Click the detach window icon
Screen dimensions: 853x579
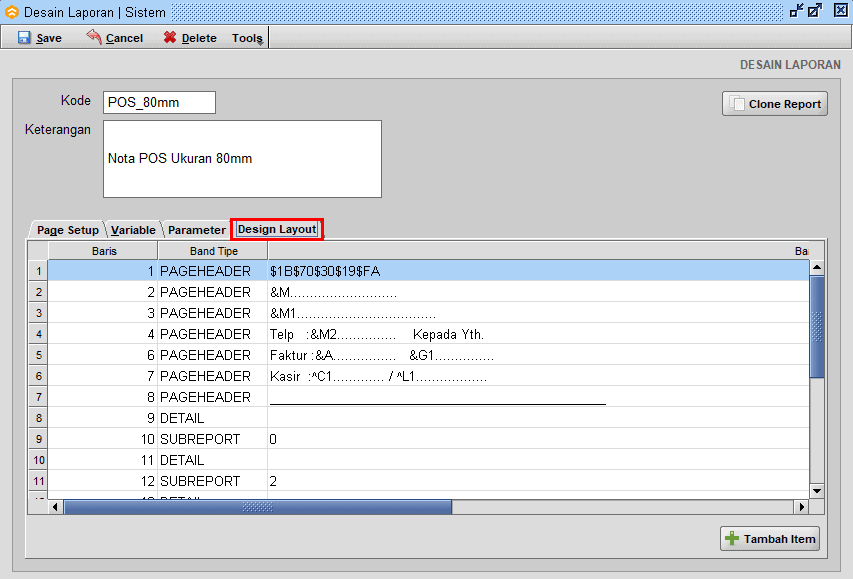[x=796, y=10]
